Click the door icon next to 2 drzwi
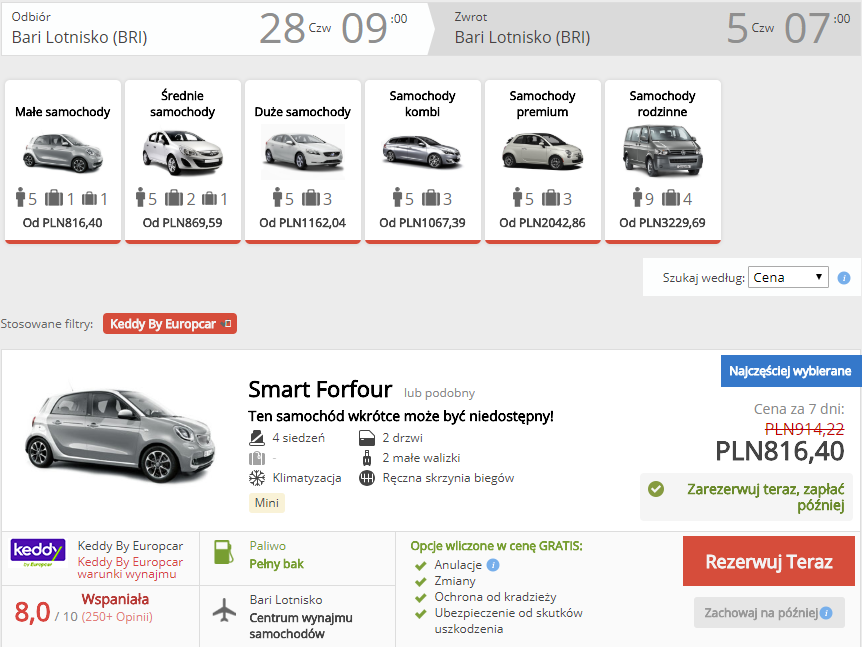862x647 pixels. click(x=367, y=438)
